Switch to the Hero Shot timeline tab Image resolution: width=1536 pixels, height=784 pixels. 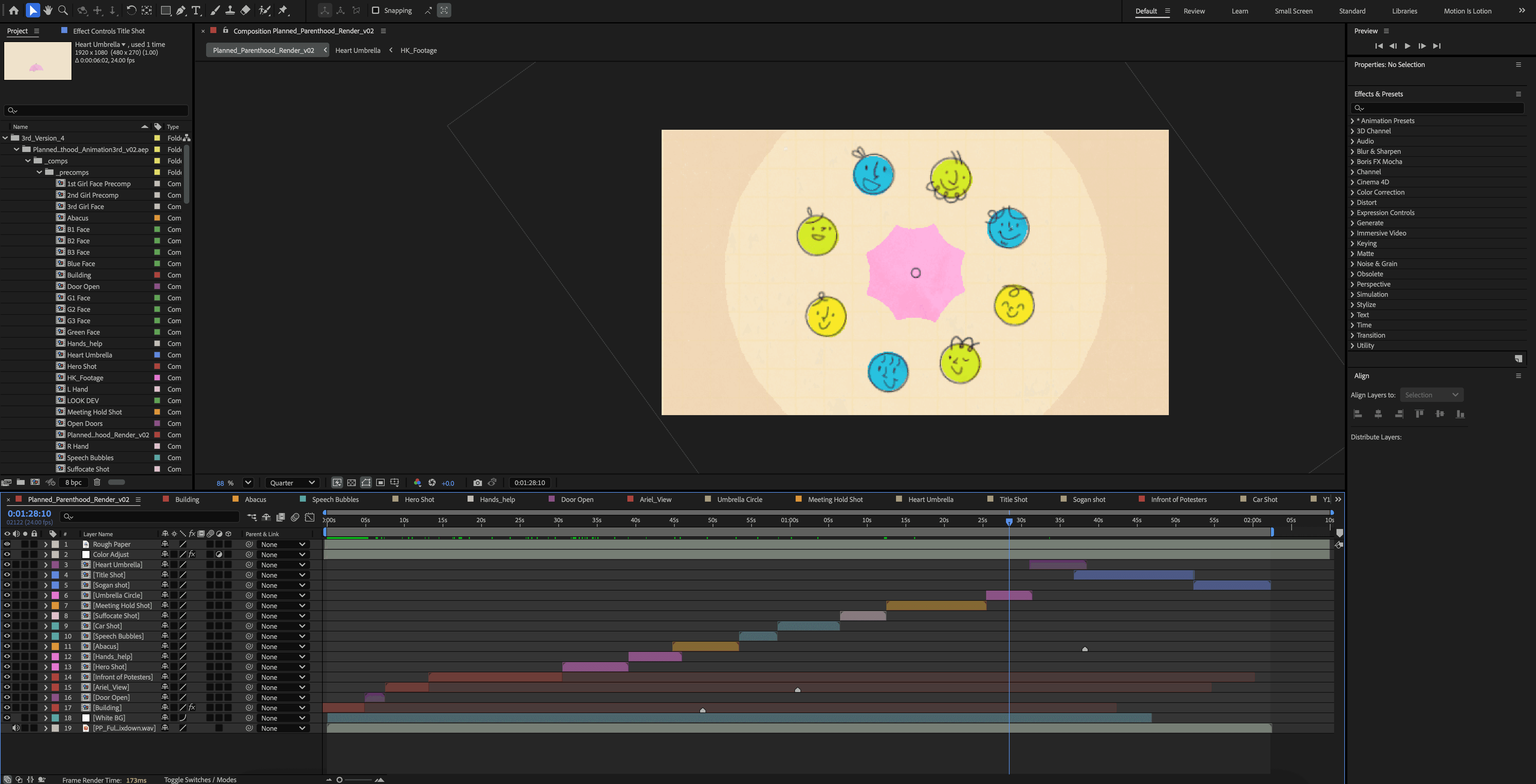[419, 500]
